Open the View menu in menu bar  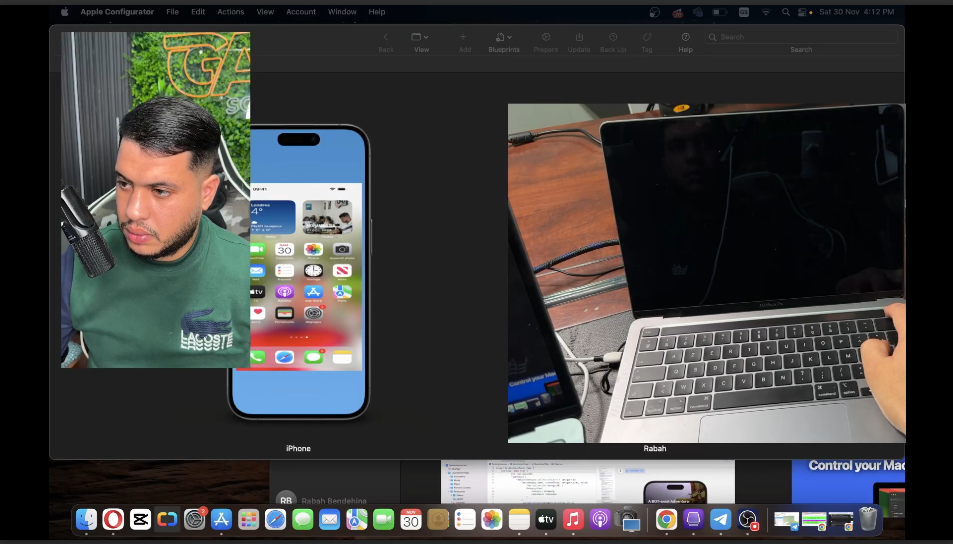coord(265,12)
